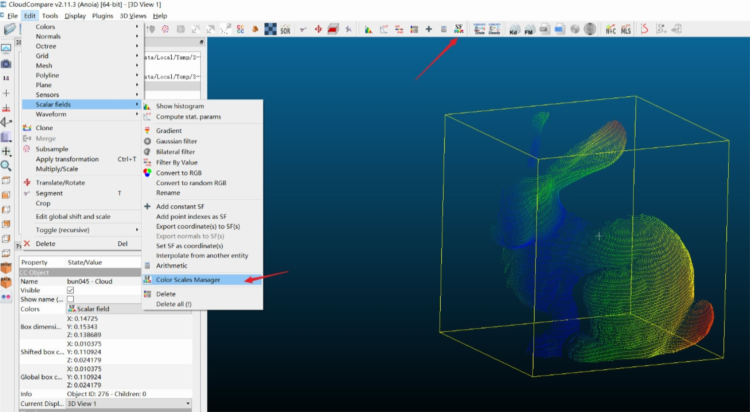This screenshot has height=412, width=750.
Task: Expand the Octree submenu
Action: (x=81, y=46)
